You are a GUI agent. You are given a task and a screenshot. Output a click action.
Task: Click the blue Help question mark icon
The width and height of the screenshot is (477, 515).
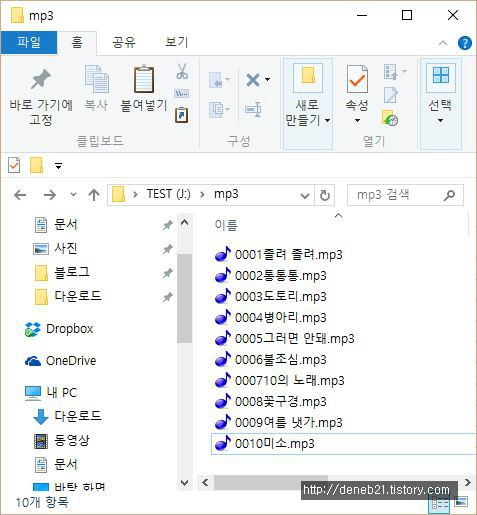[x=465, y=43]
